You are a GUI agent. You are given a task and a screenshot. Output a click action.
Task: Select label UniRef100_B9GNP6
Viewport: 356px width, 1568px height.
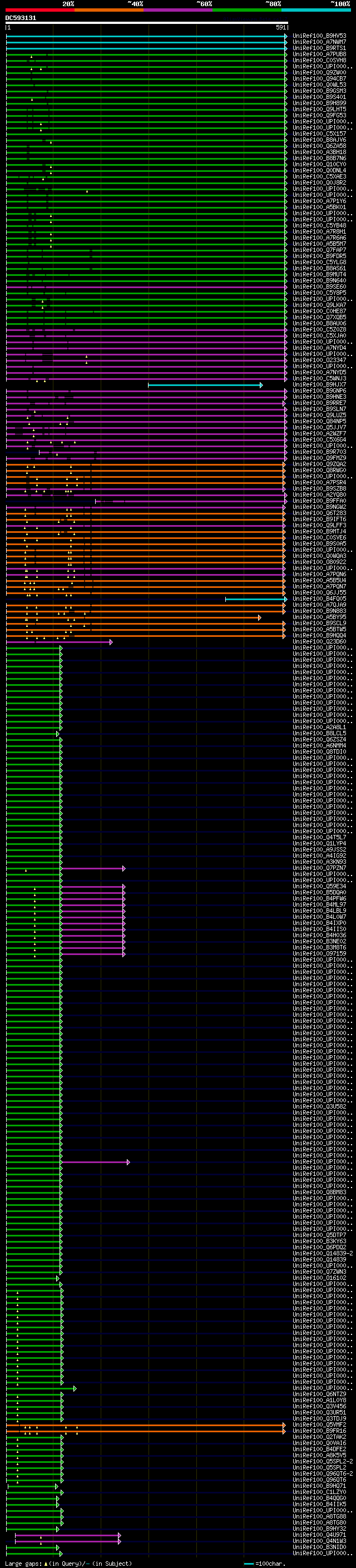pyautogui.click(x=319, y=391)
